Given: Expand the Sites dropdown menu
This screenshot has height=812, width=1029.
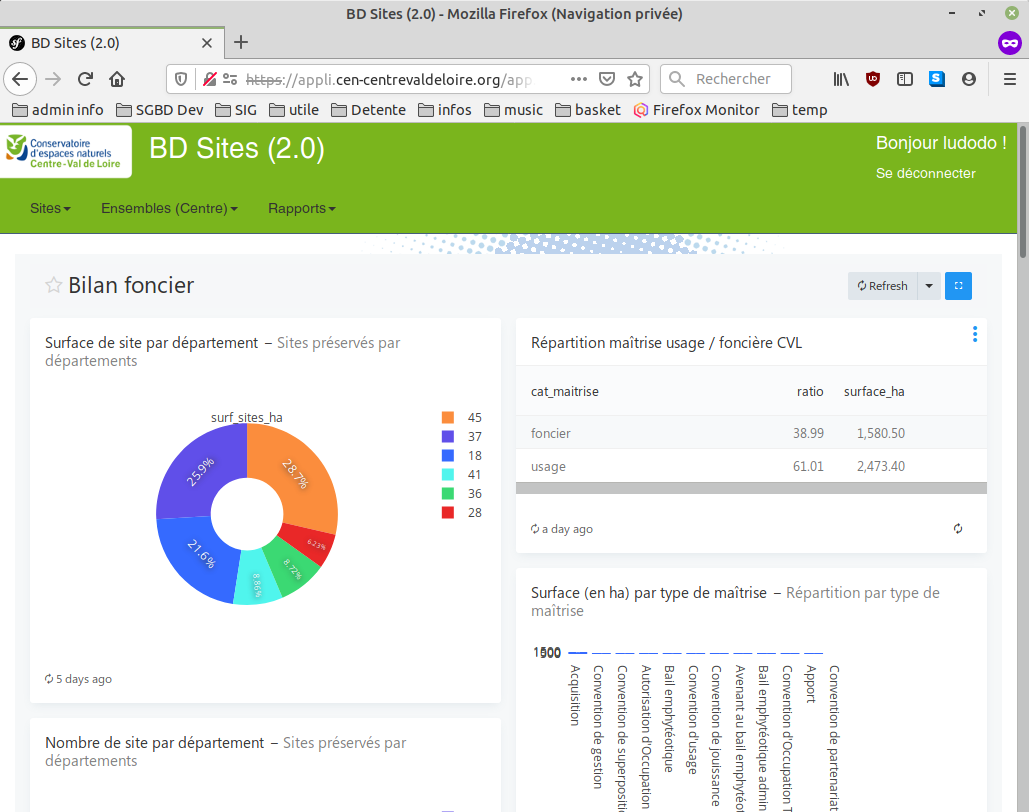Looking at the screenshot, I should pyautogui.click(x=50, y=209).
